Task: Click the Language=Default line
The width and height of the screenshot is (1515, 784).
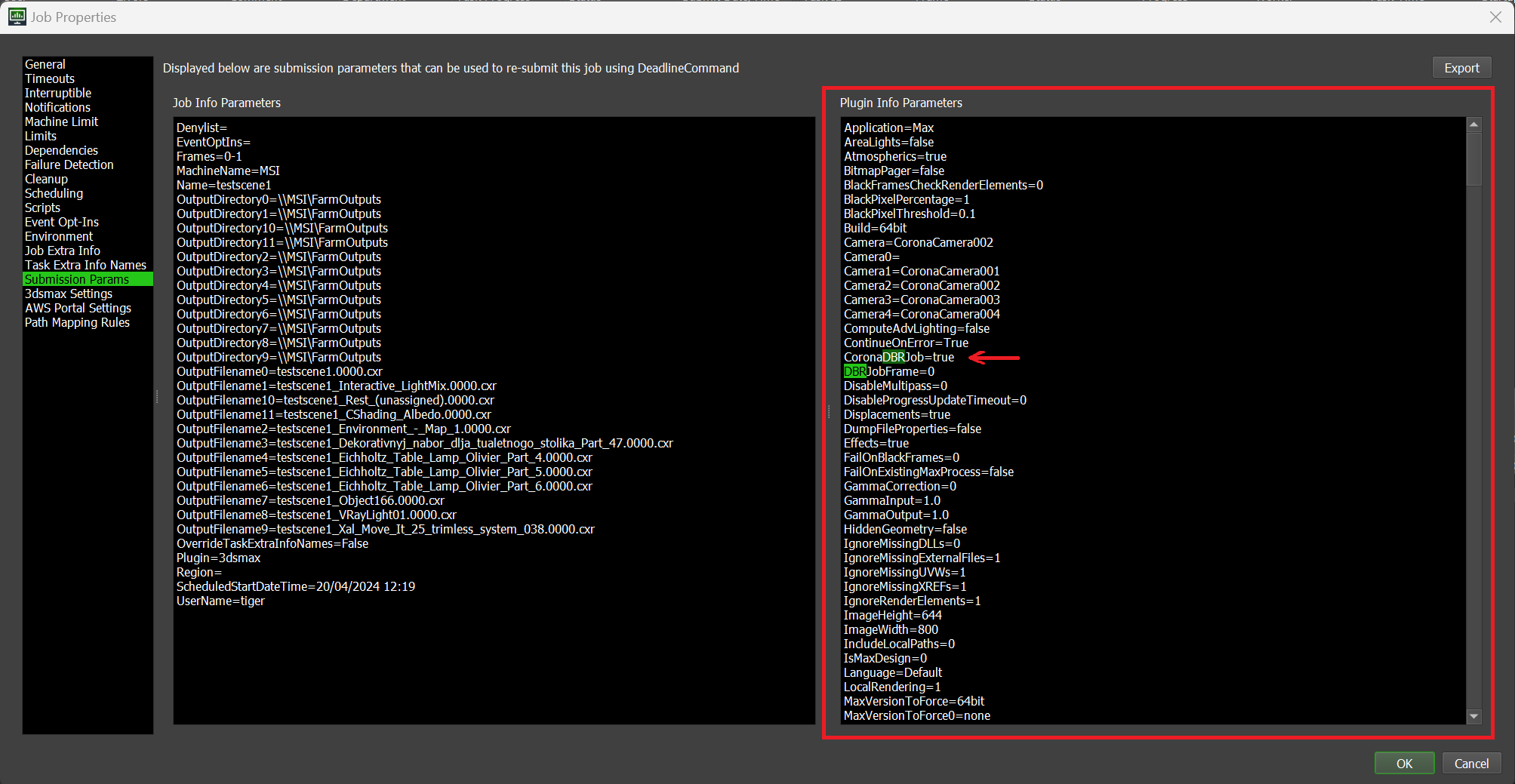Action: 893,672
